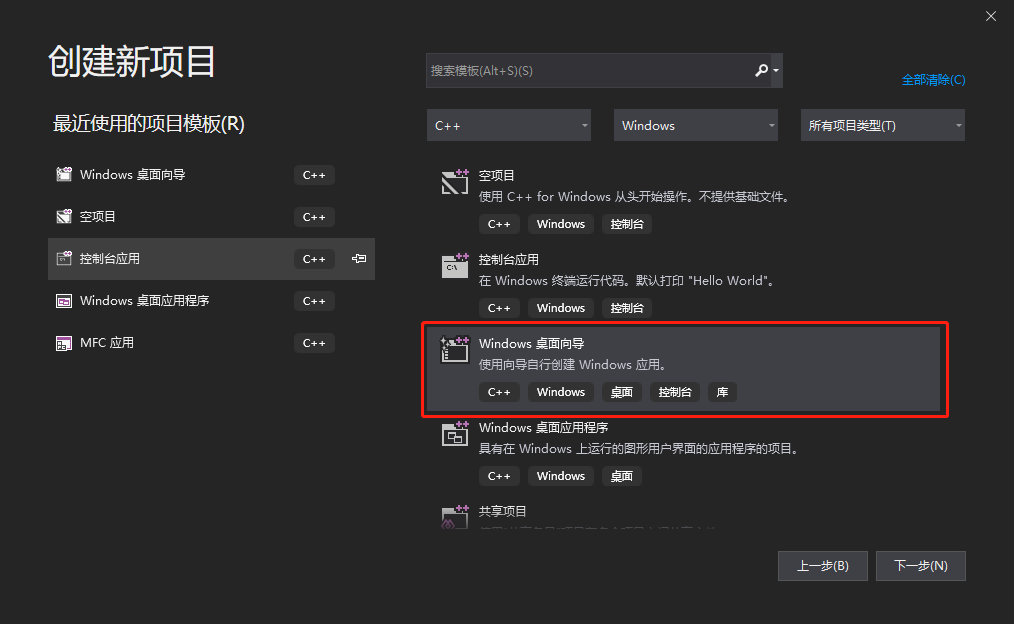Click the Windows 桌面向导 icon in recent templates

[63, 175]
